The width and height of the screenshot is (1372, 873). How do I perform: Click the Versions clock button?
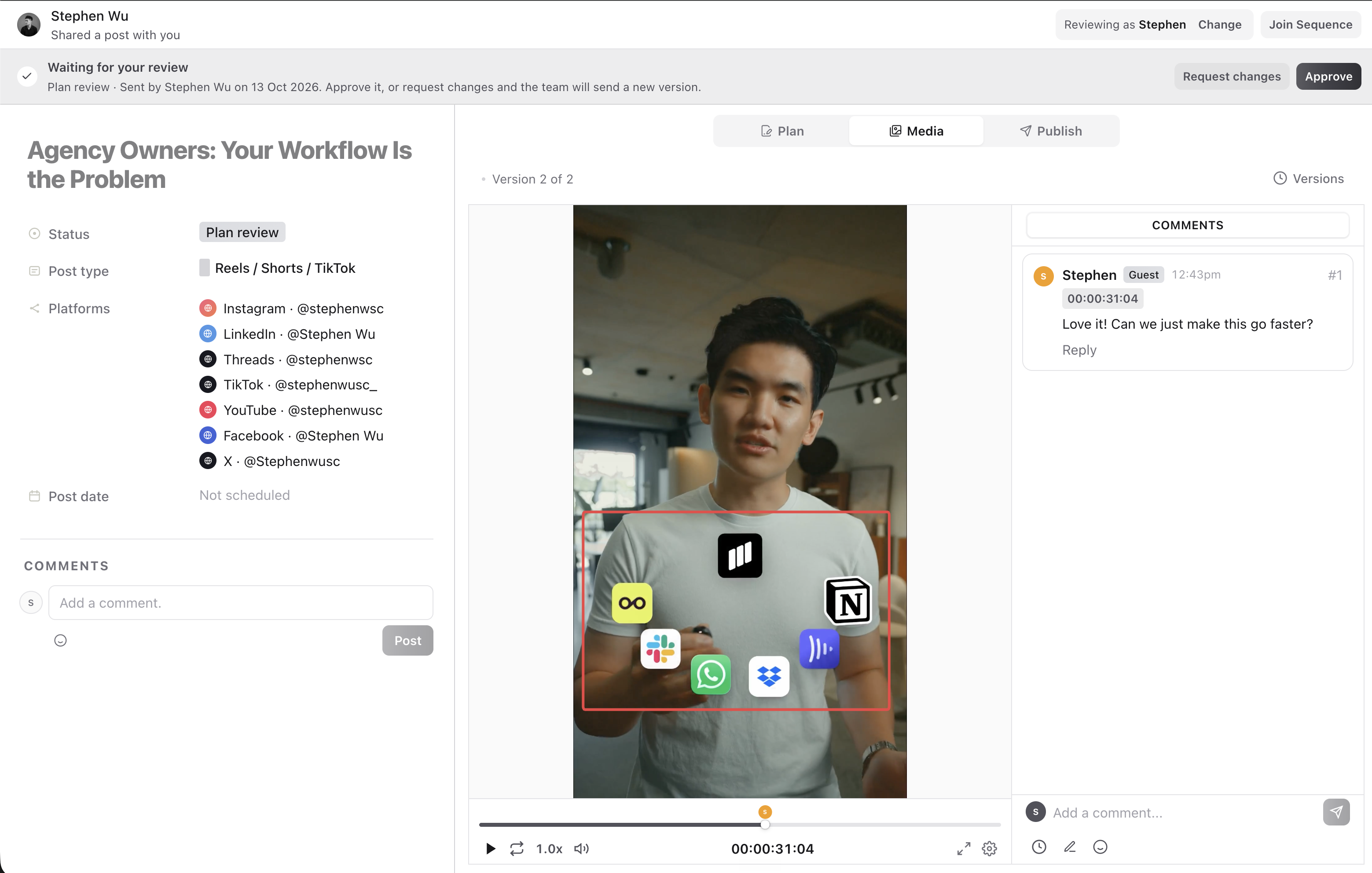1308,178
